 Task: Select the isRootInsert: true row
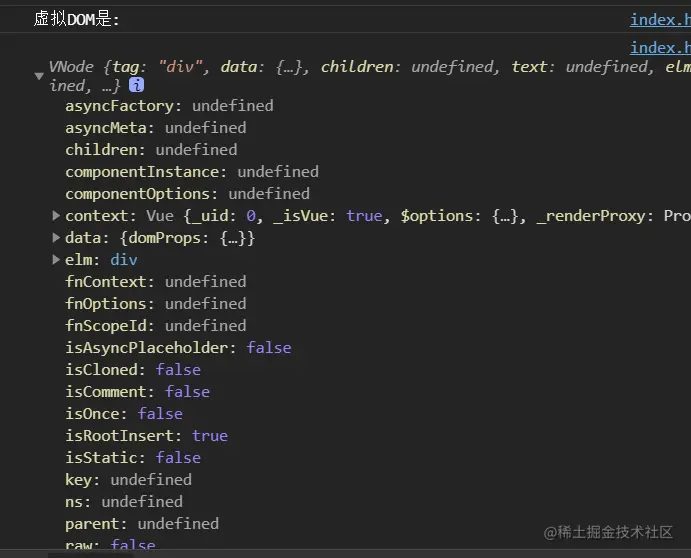146,436
